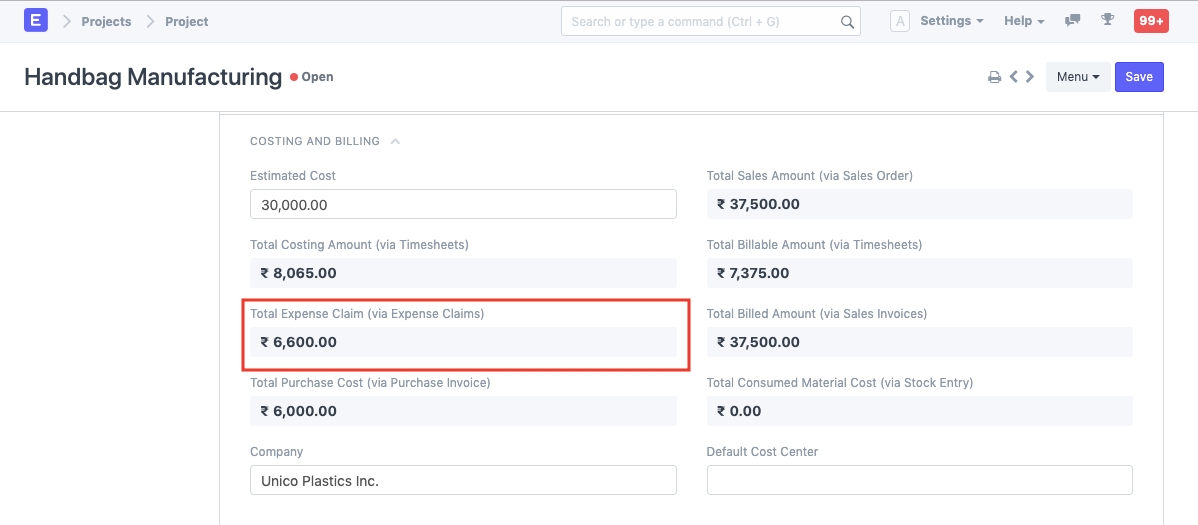
Task: Click the print icon
Action: 994,77
